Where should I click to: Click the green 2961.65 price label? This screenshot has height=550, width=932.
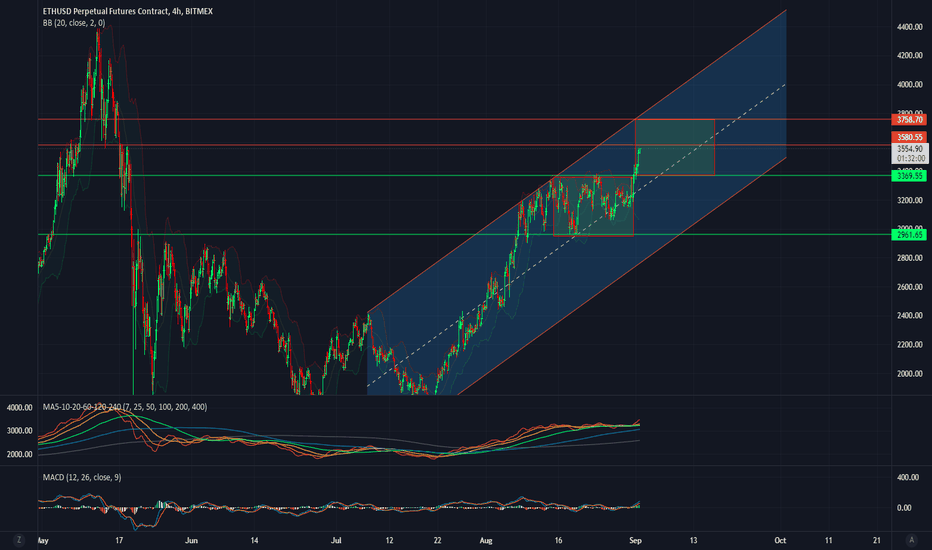pyautogui.click(x=909, y=235)
